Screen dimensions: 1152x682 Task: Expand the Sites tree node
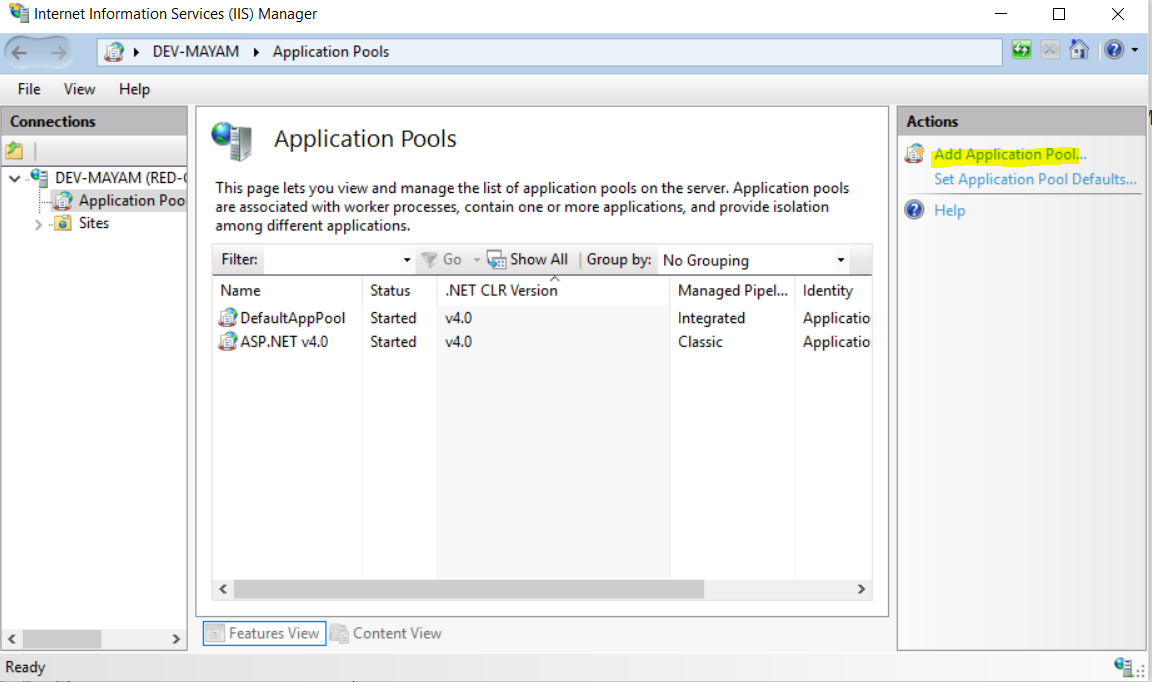click(x=39, y=224)
